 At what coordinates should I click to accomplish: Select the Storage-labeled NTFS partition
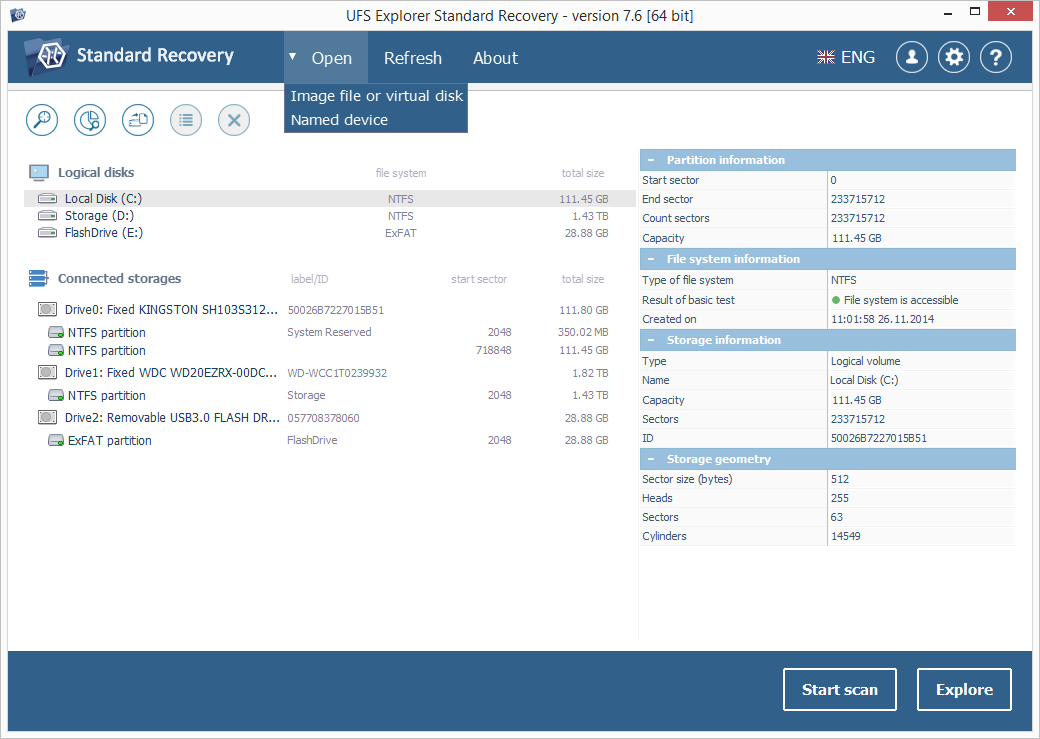coord(329,395)
